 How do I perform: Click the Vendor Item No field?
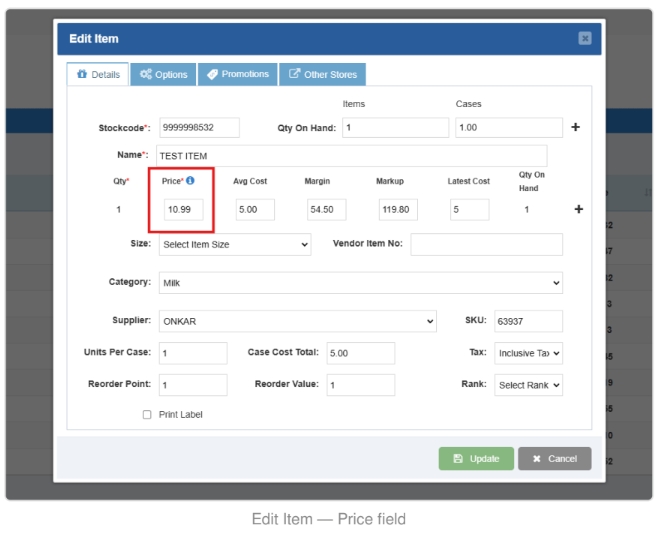[x=486, y=245]
